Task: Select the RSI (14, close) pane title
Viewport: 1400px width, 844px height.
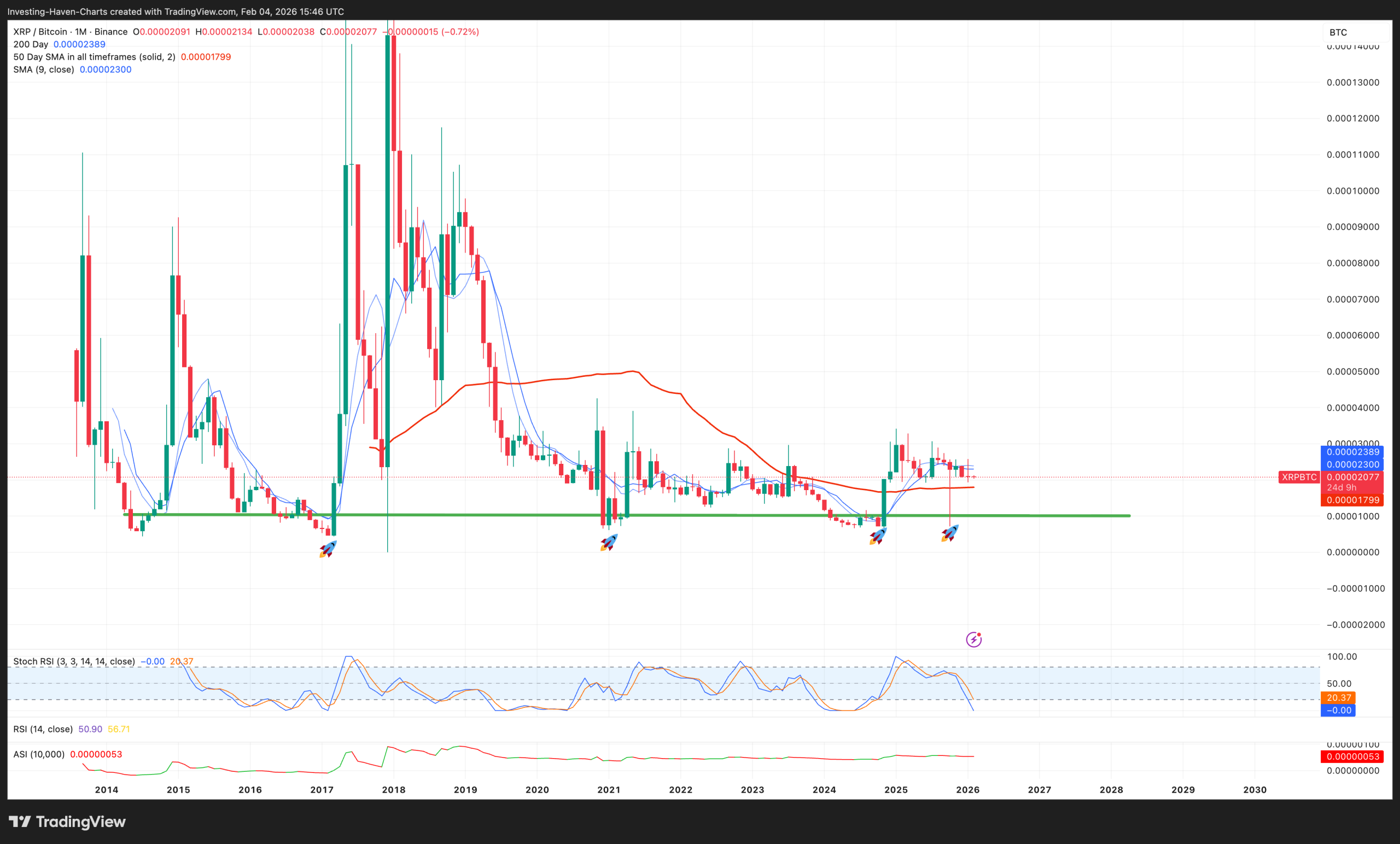Action: point(43,729)
